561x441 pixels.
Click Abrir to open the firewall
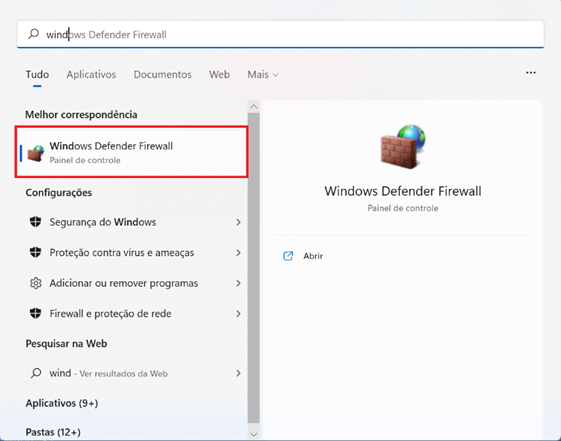point(313,256)
